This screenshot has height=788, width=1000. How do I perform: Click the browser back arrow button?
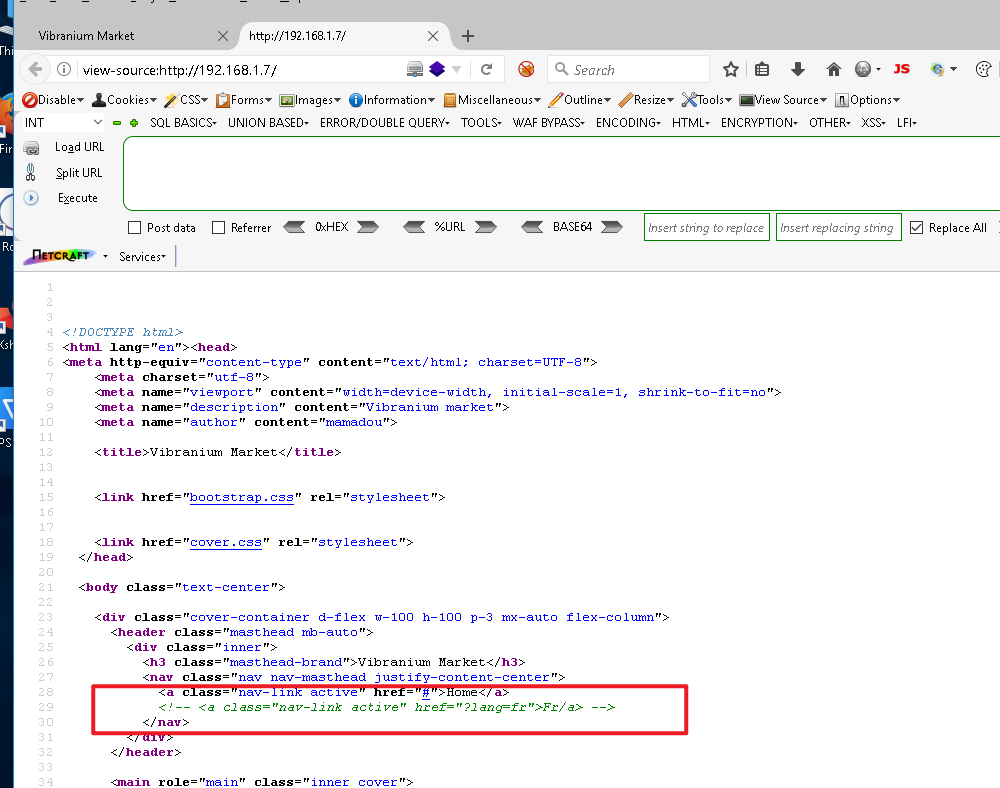click(35, 70)
